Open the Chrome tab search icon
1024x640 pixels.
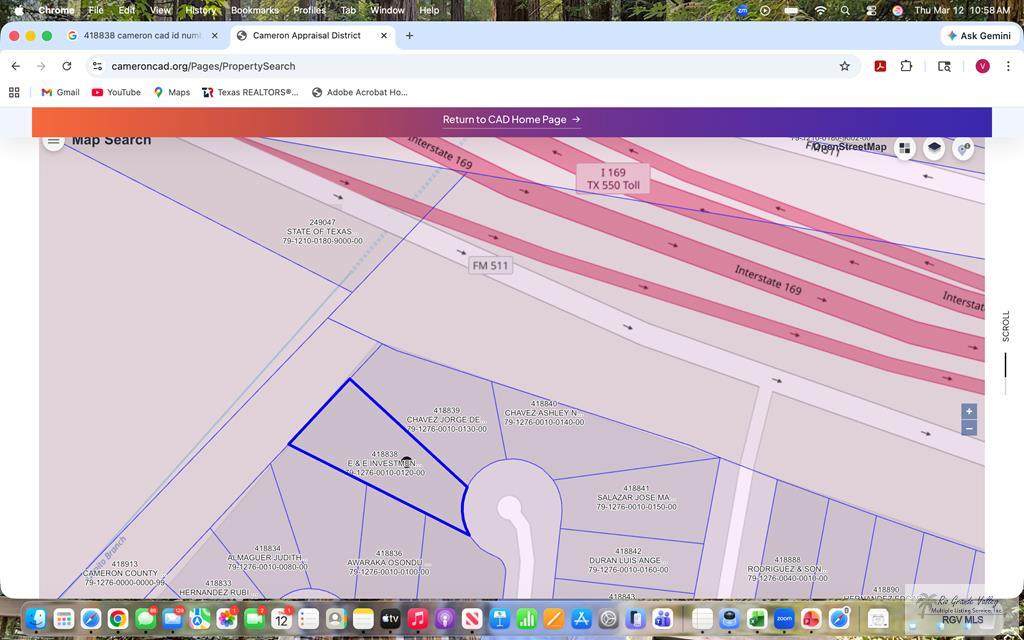coord(944,66)
